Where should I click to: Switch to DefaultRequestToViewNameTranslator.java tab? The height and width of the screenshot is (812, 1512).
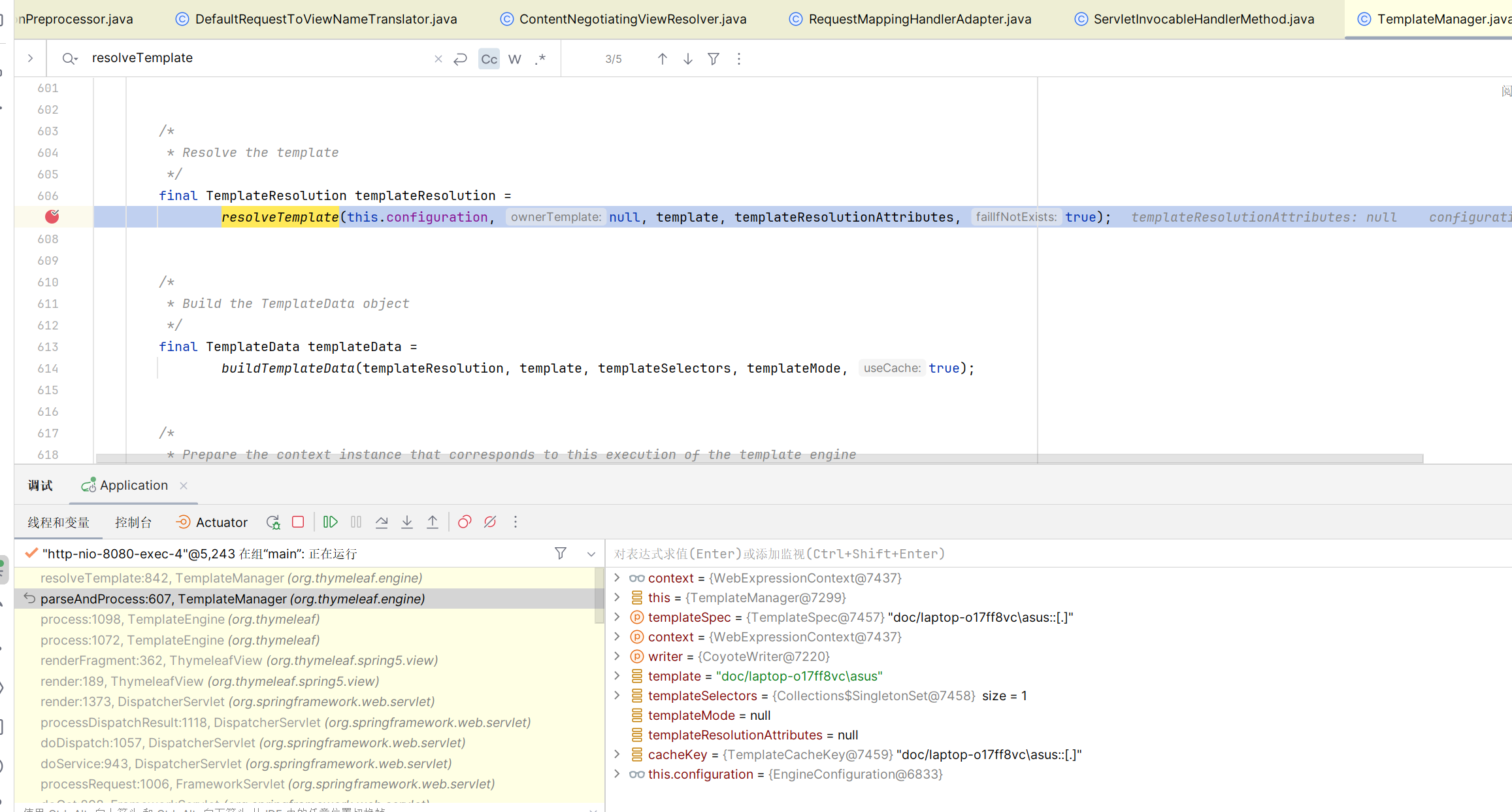point(316,19)
